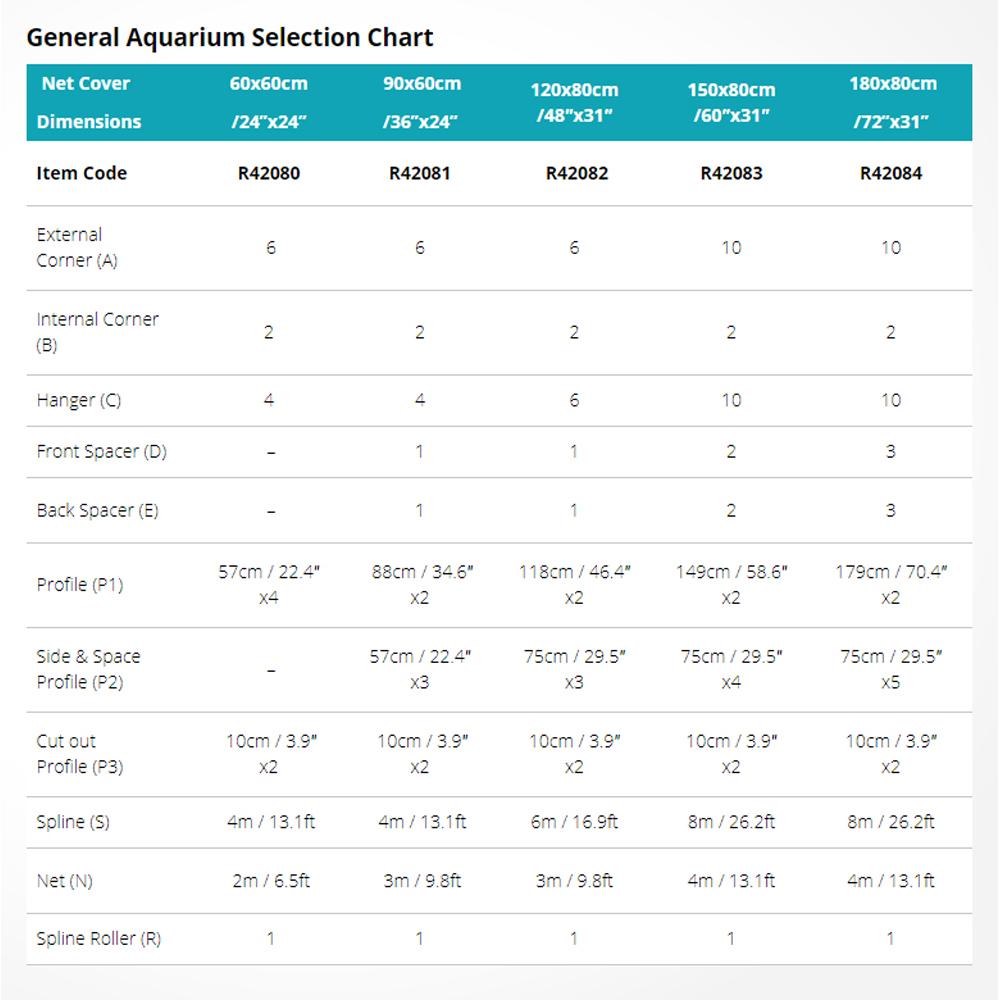
Task: Select the 88cm / 34.6" profile cell
Action: (421, 585)
